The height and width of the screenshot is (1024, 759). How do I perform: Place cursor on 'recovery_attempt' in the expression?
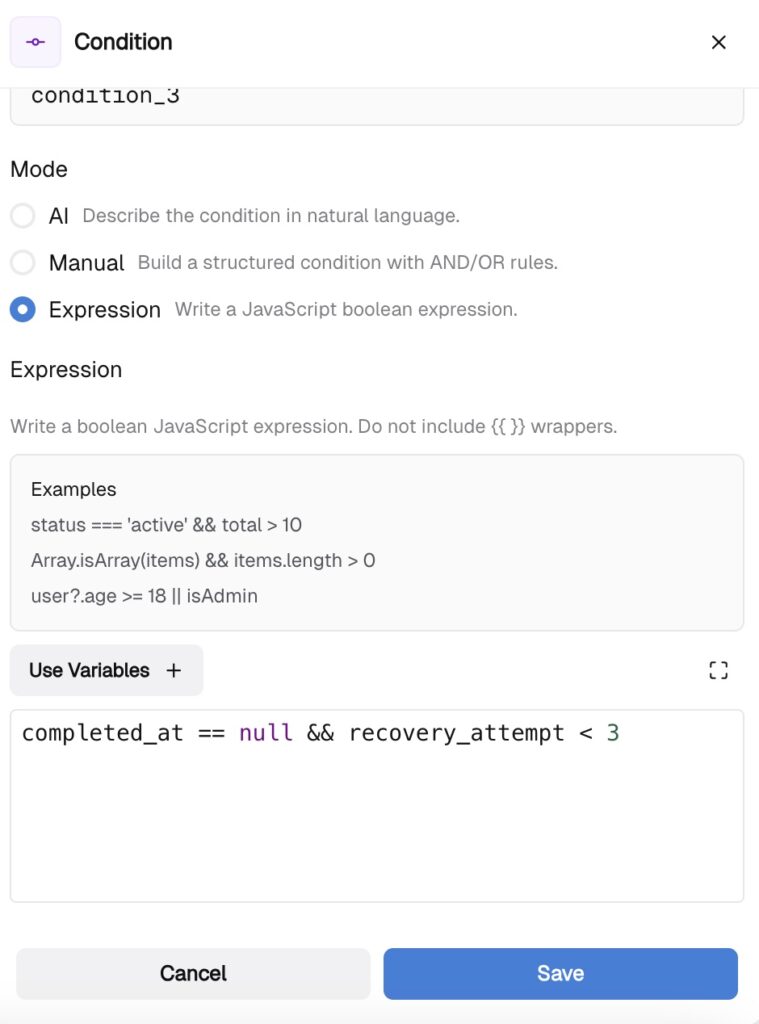point(456,733)
